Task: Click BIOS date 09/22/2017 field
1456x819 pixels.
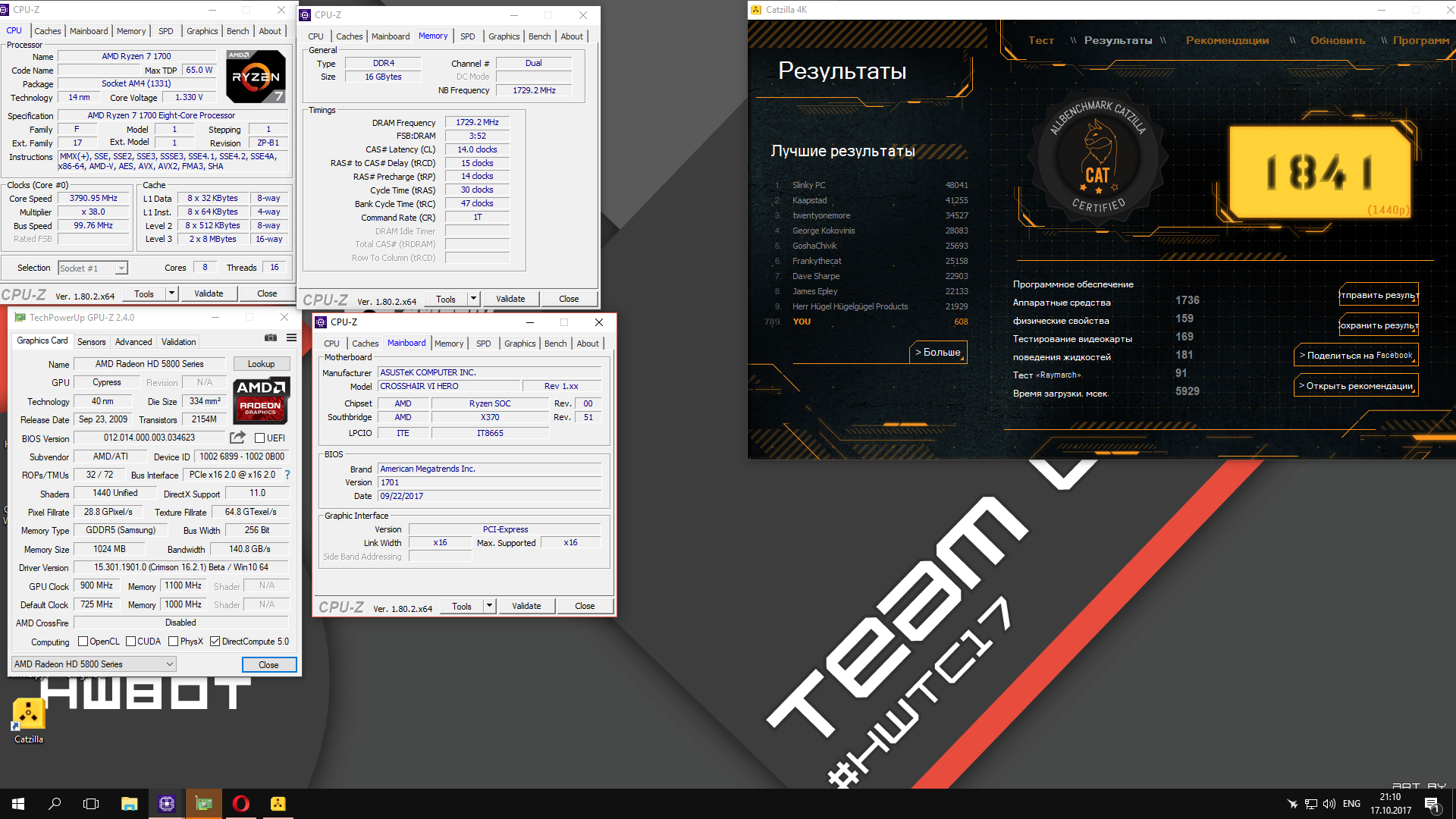Action: point(489,496)
